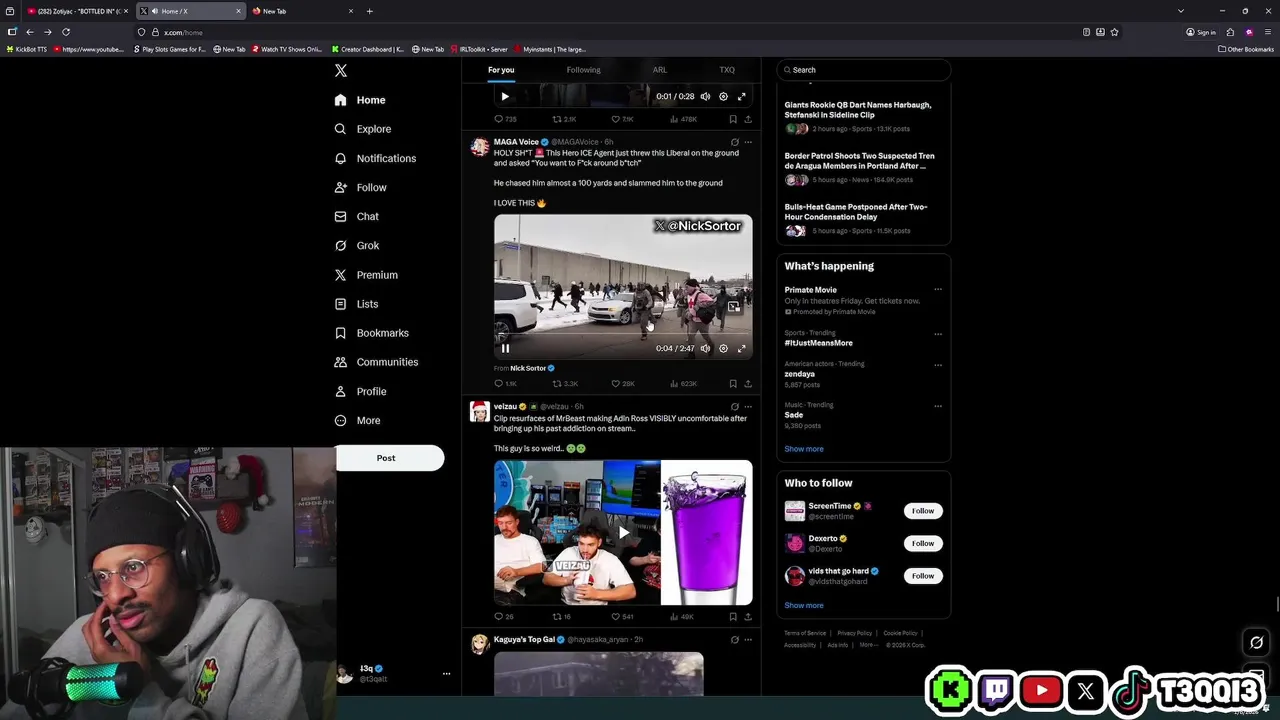Viewport: 1280px width, 720px height.
Task: Open more options on velzau post
Action: tap(747, 407)
